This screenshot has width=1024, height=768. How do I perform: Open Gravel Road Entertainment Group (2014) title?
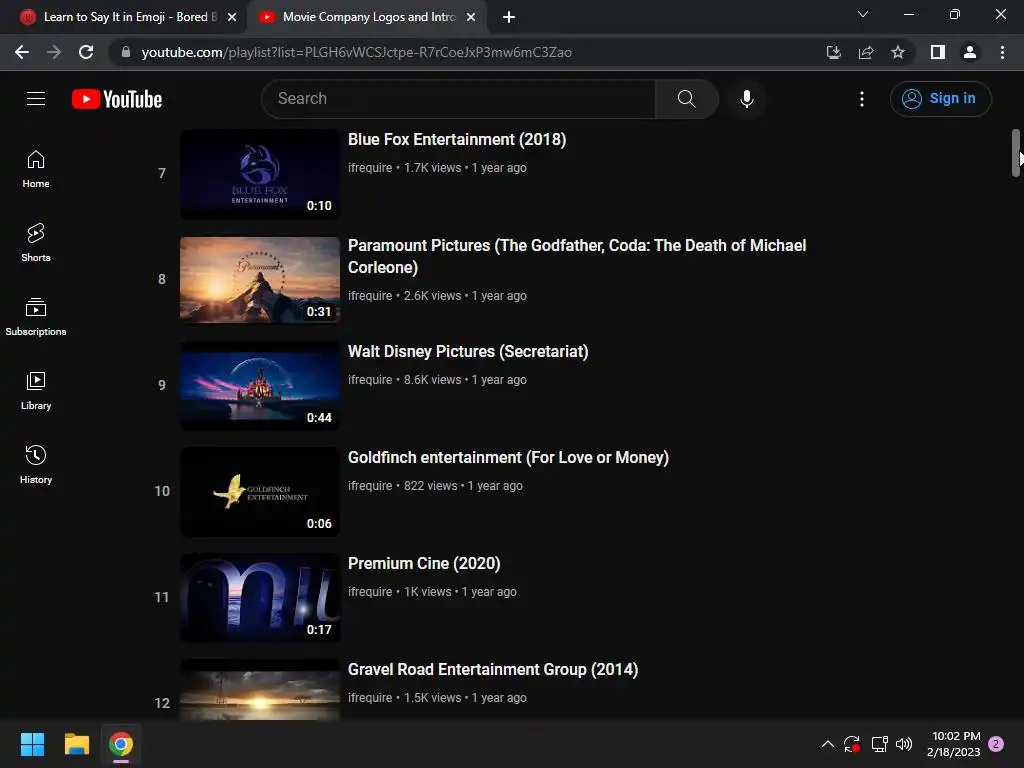(493, 669)
